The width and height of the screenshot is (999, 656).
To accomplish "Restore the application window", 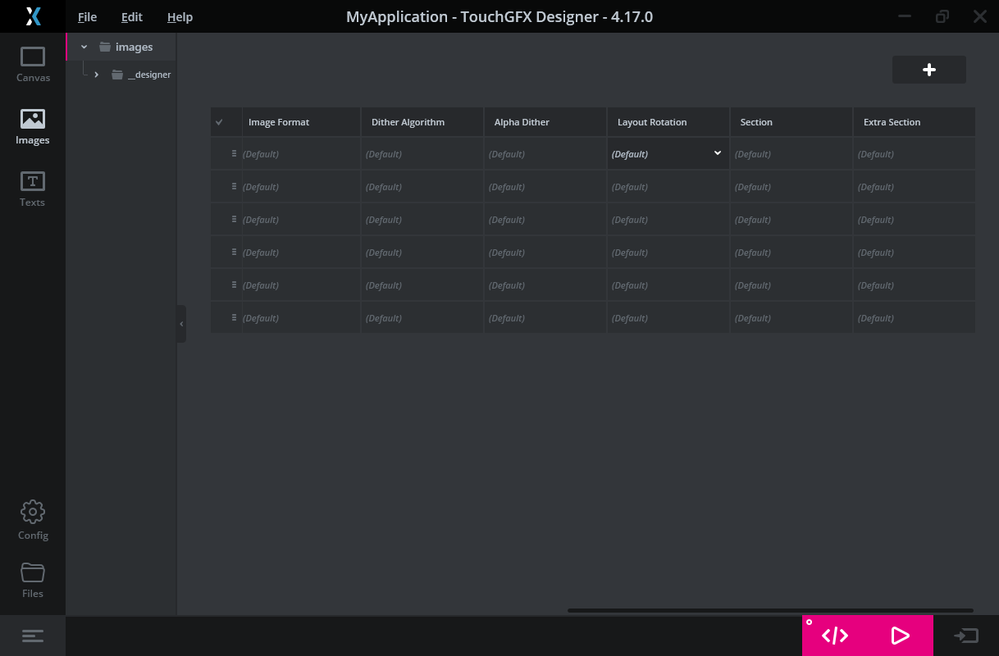I will pos(942,17).
